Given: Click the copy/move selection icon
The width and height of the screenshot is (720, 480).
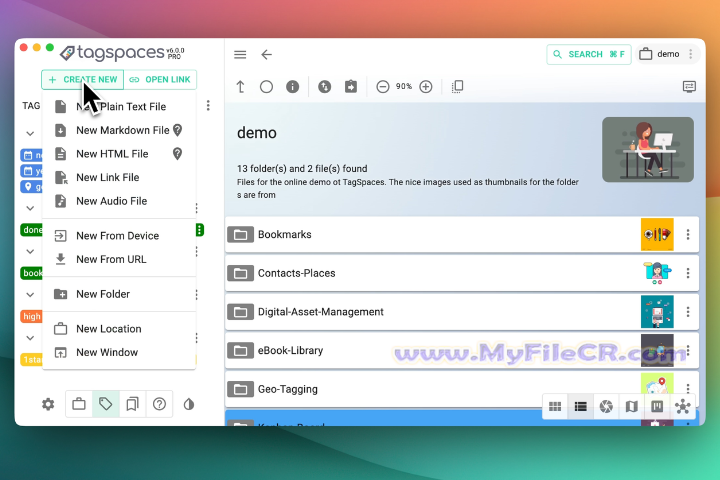Looking at the screenshot, I should point(457,86).
